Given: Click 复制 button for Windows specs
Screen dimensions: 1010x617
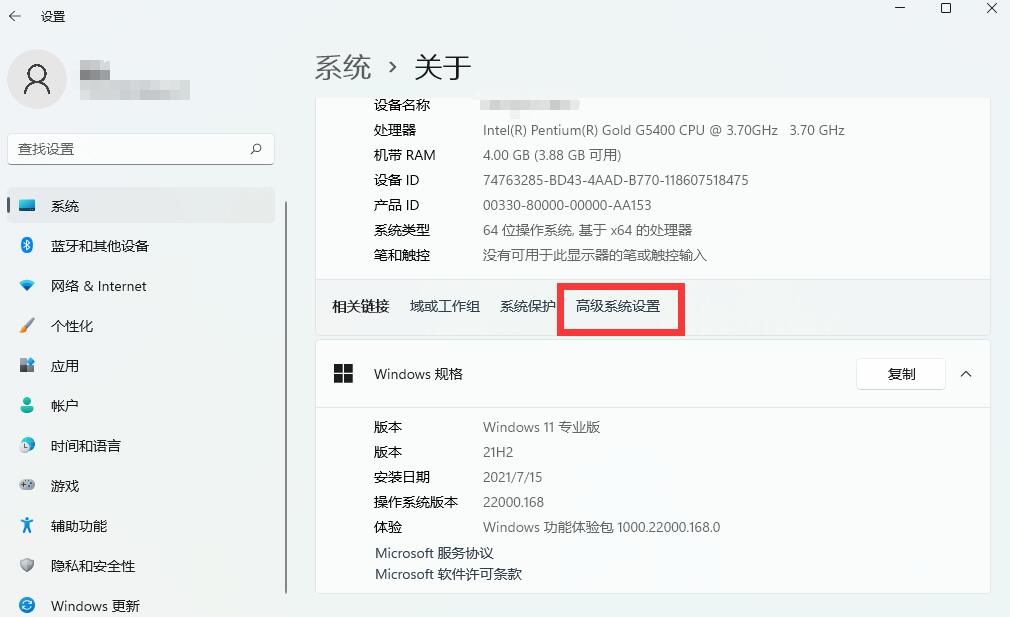Looking at the screenshot, I should 900,374.
